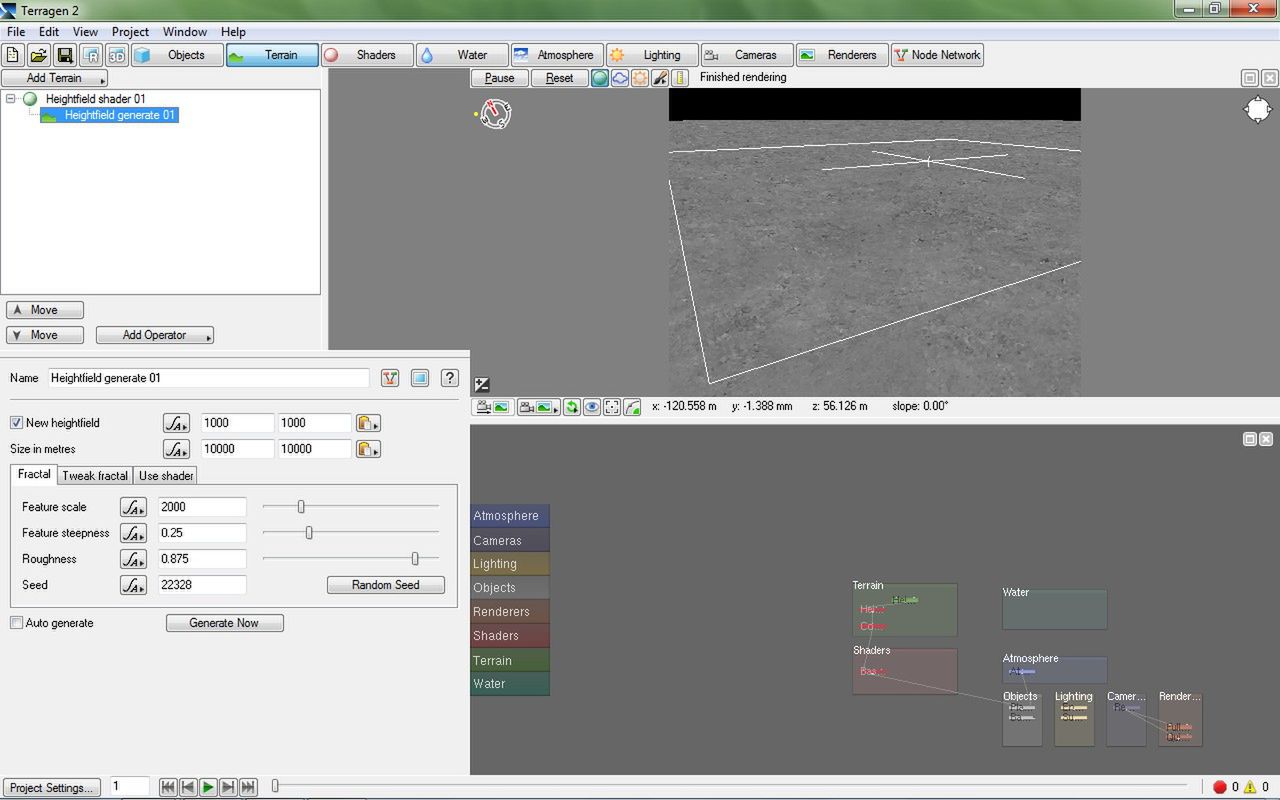Click the Seed value field
This screenshot has width=1280, height=800.
pos(202,585)
